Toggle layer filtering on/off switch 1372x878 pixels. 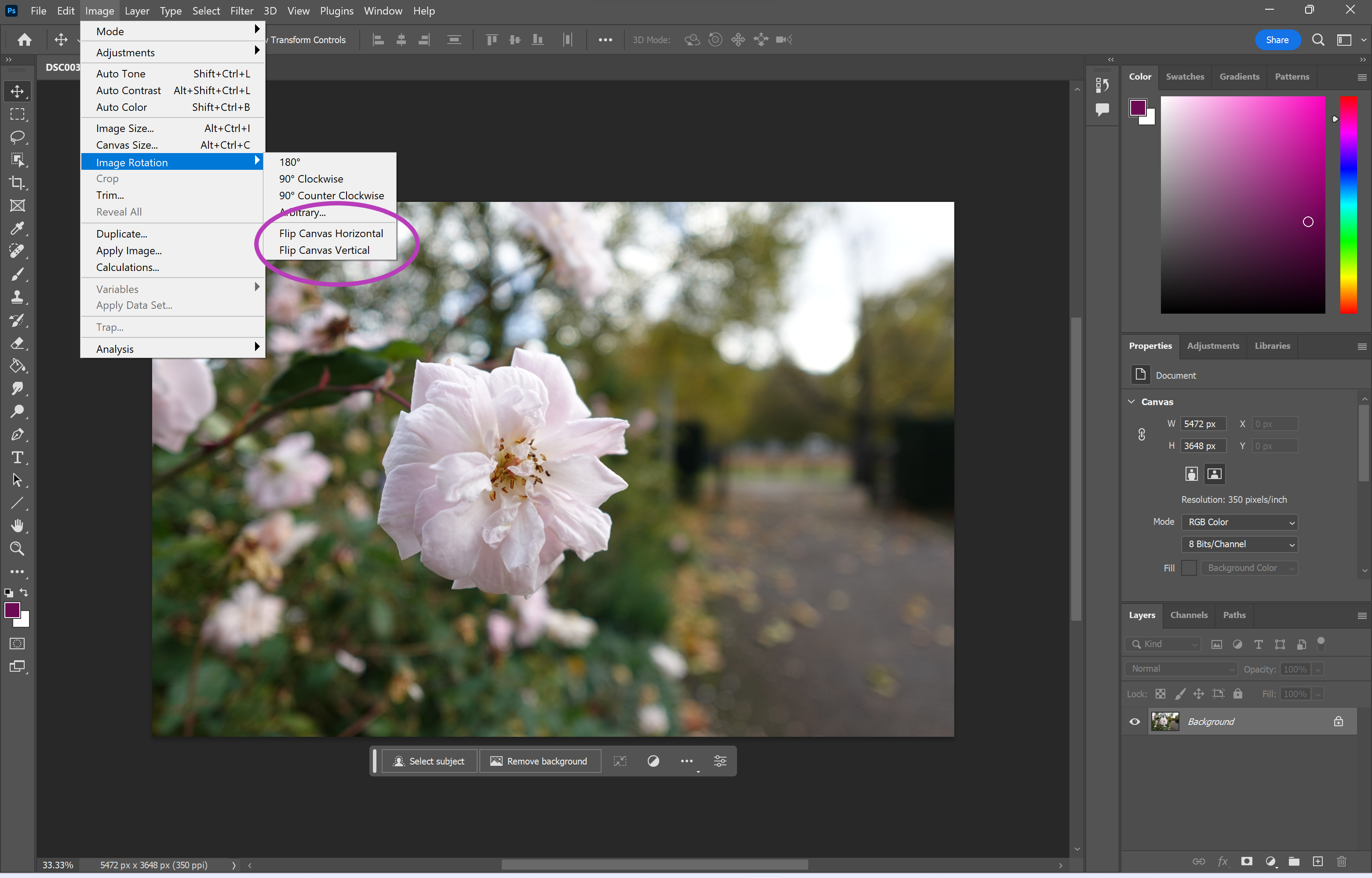[1321, 644]
